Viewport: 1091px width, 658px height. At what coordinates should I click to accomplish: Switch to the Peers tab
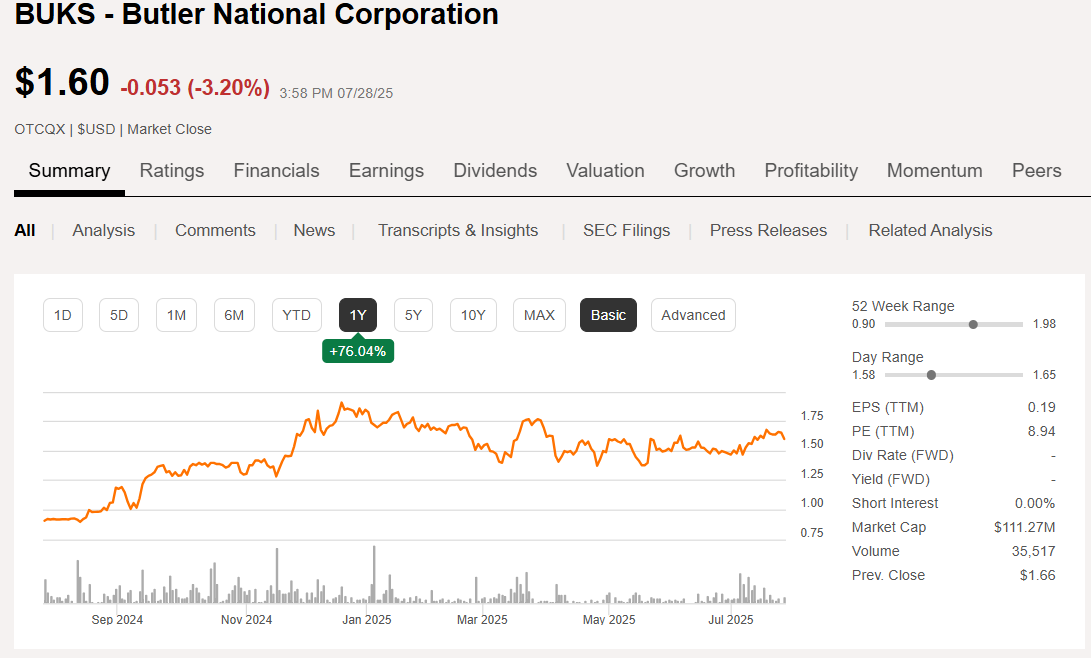(x=1036, y=171)
